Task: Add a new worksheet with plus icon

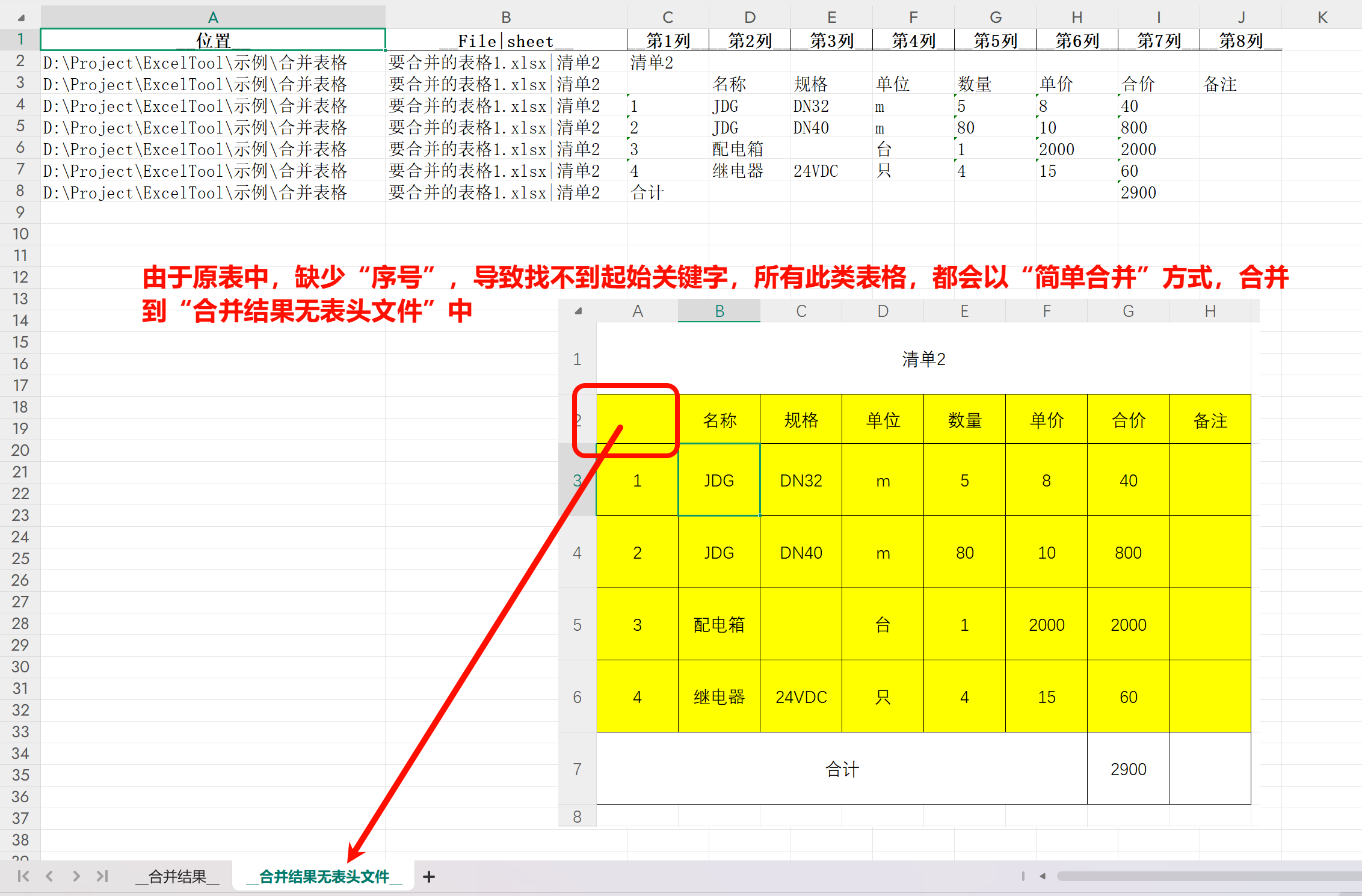Action: 429,876
